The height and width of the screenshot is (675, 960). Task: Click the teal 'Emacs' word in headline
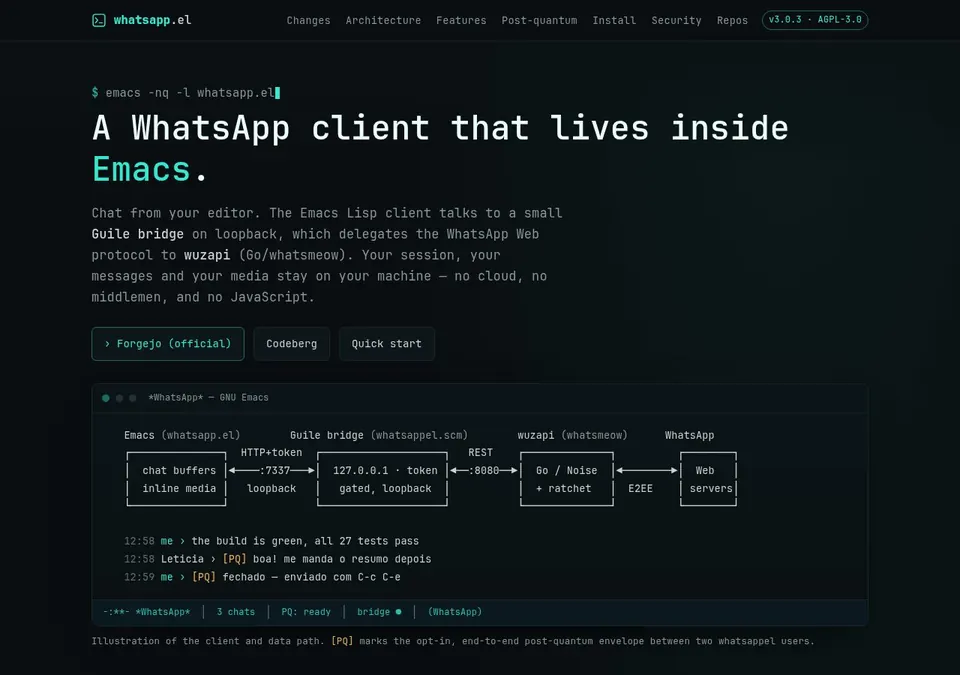tap(141, 169)
